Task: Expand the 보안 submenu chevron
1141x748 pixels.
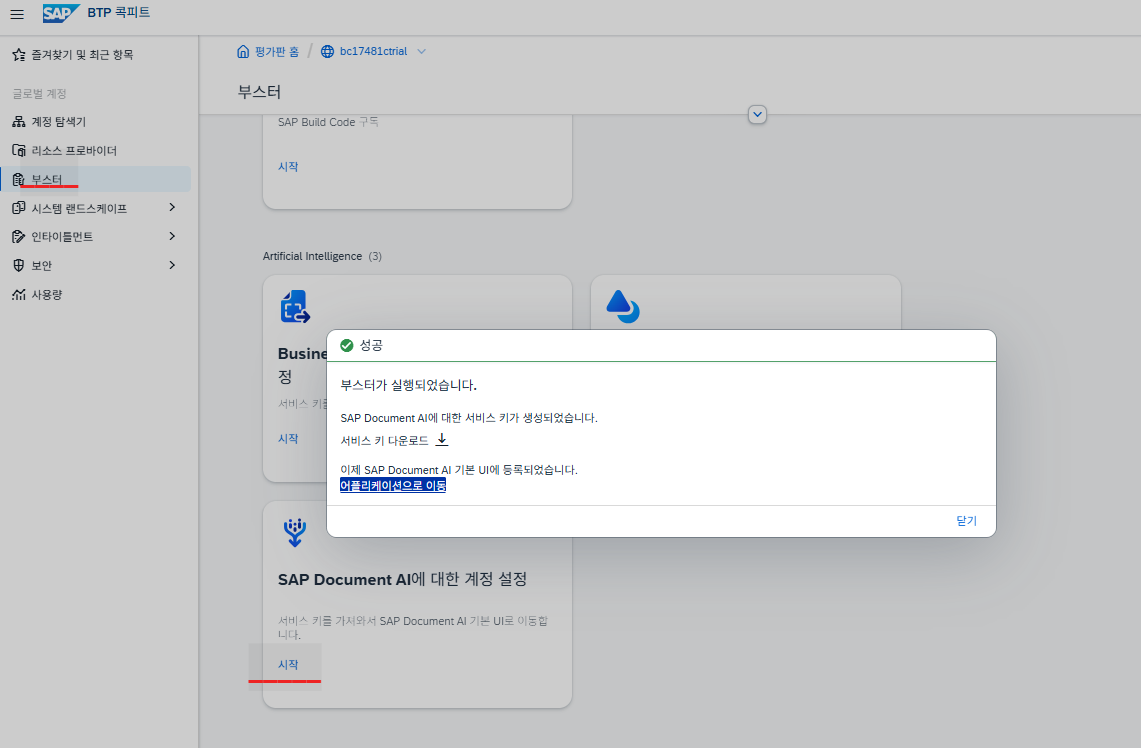Action: [x=172, y=265]
